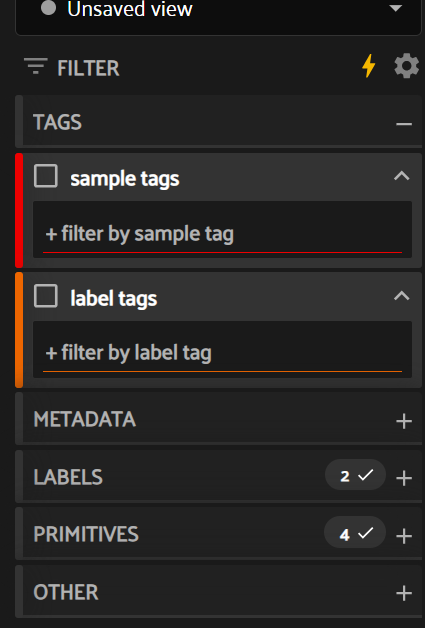This screenshot has width=425, height=628.
Task: Expand LABELS group with plus icon
Action: (x=404, y=478)
